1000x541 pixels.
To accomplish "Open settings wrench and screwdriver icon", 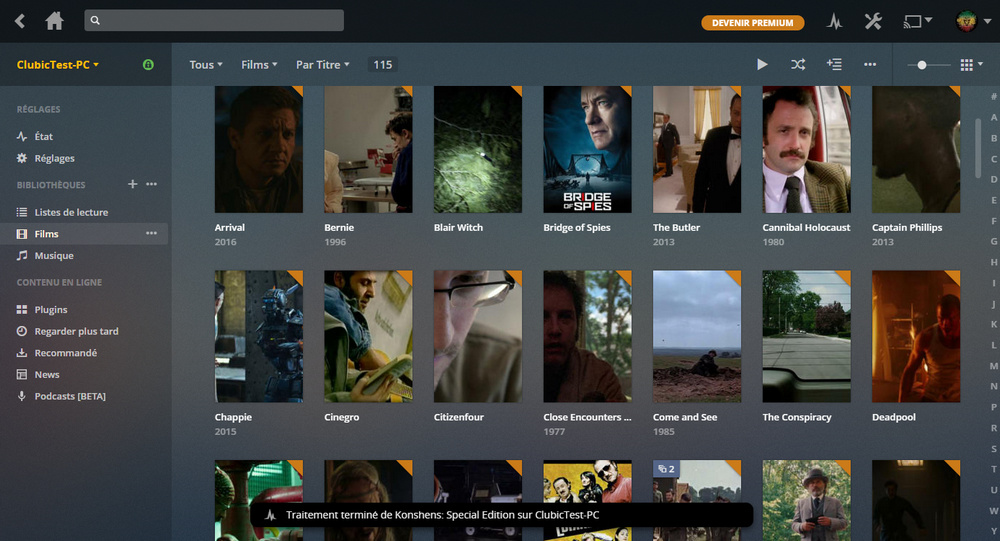I will (x=872, y=22).
